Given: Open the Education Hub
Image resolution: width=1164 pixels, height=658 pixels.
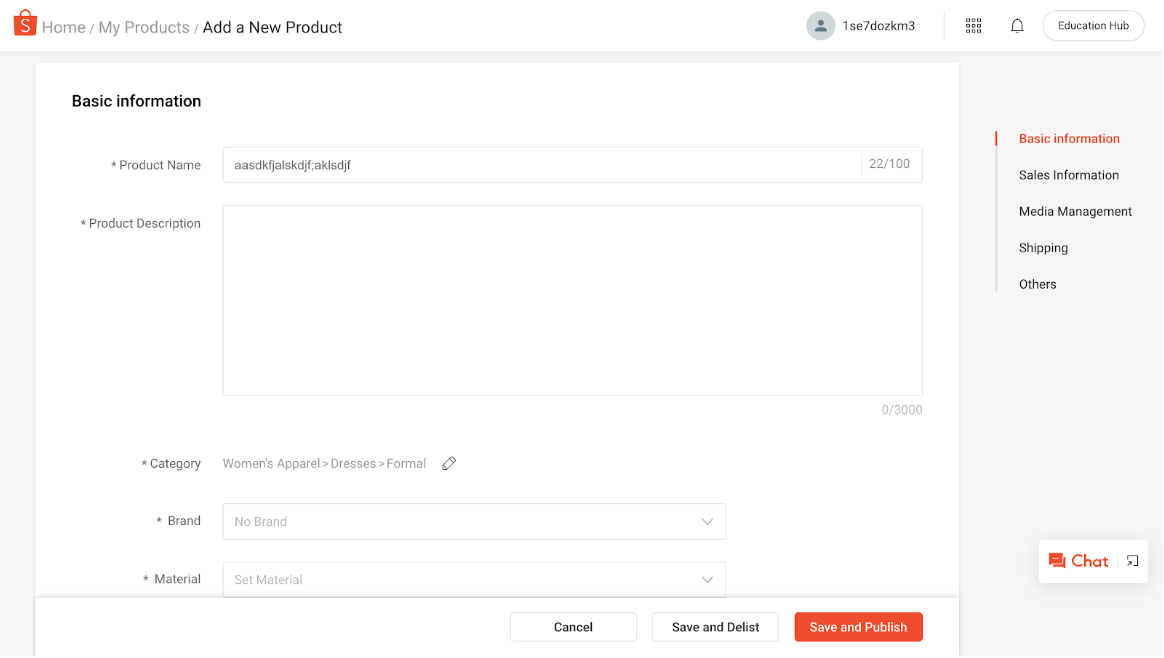Looking at the screenshot, I should click(x=1093, y=25).
